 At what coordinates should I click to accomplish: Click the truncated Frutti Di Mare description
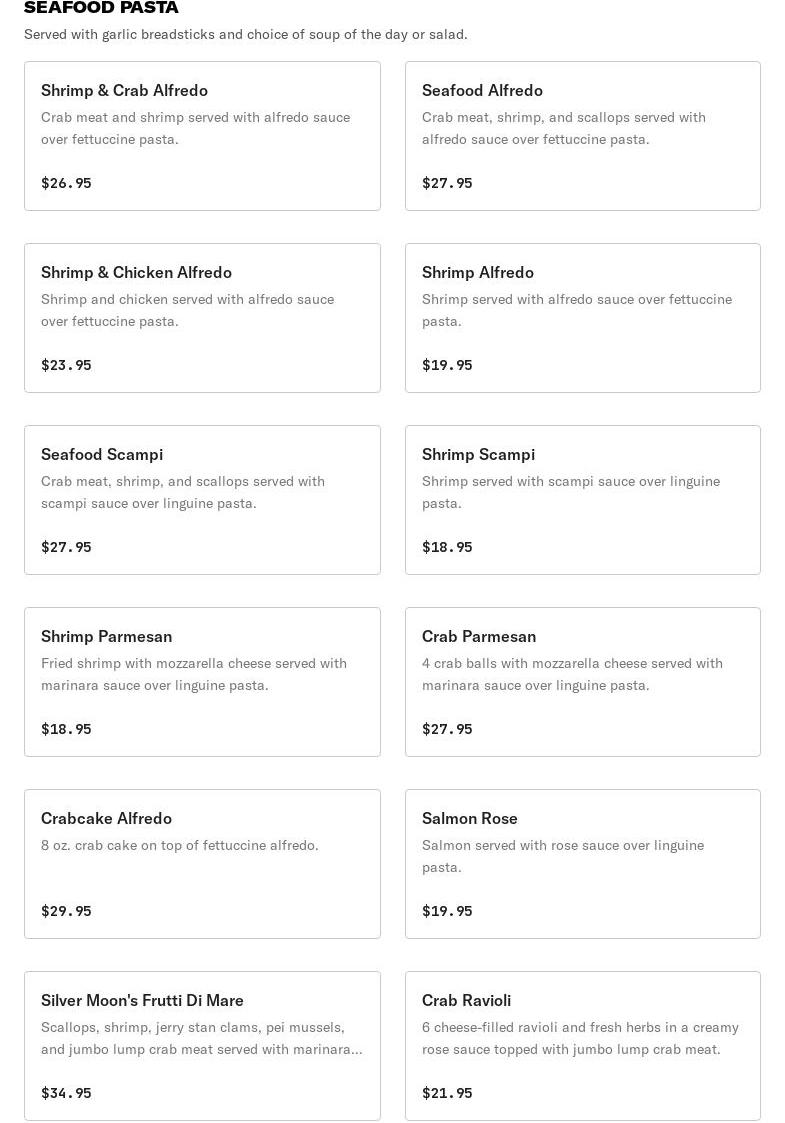click(200, 1038)
